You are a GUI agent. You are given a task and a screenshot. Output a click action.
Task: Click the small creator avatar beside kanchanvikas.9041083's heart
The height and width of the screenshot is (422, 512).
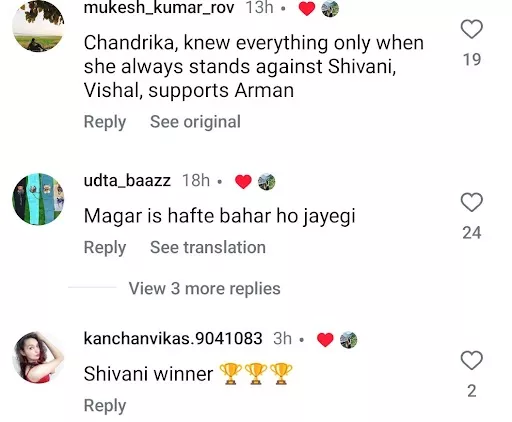348,340
